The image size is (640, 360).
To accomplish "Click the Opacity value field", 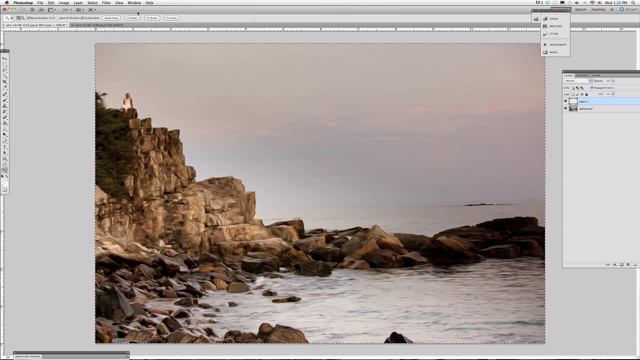I will pyautogui.click(x=607, y=81).
